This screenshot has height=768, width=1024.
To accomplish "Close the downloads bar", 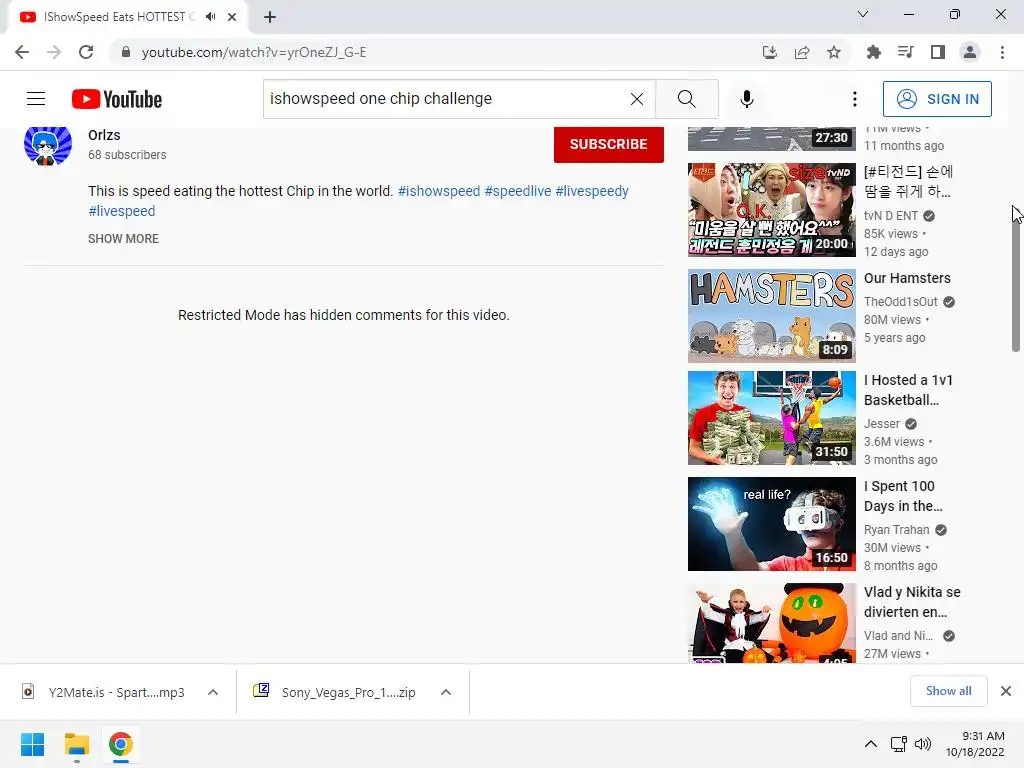I will tap(1006, 691).
